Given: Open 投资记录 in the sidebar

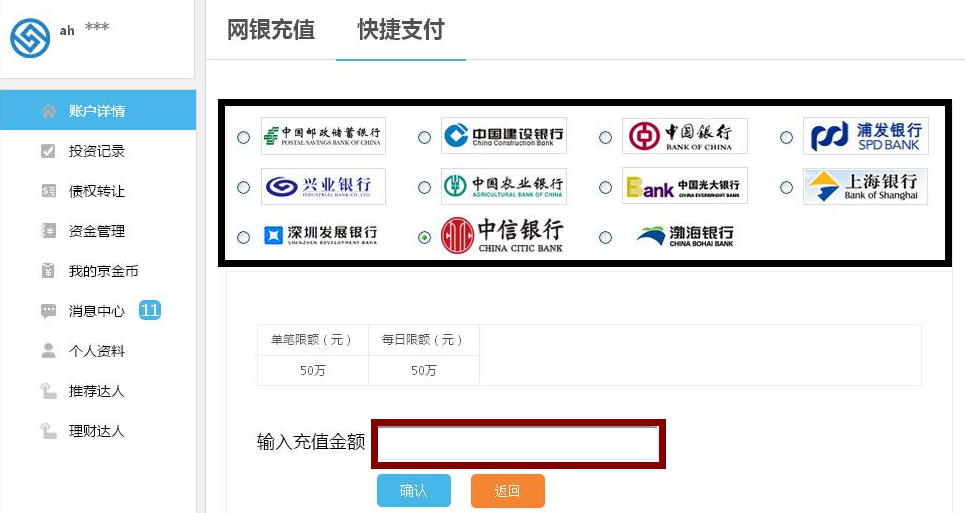Looking at the screenshot, I should pos(98,151).
